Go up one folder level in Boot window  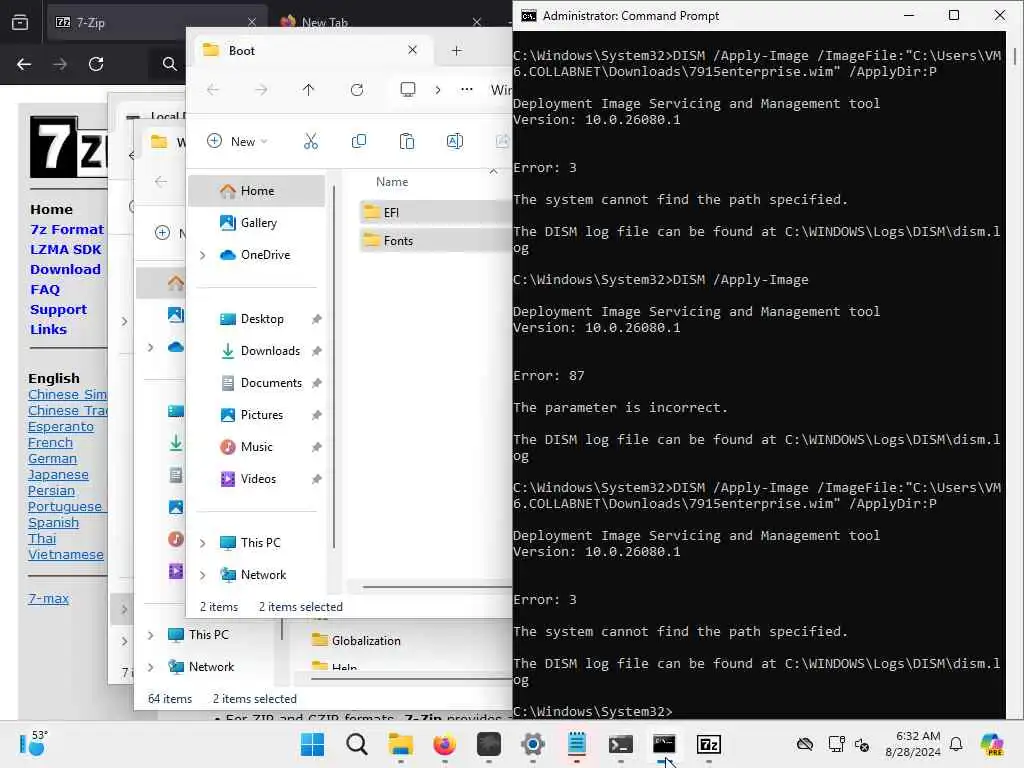click(x=308, y=89)
